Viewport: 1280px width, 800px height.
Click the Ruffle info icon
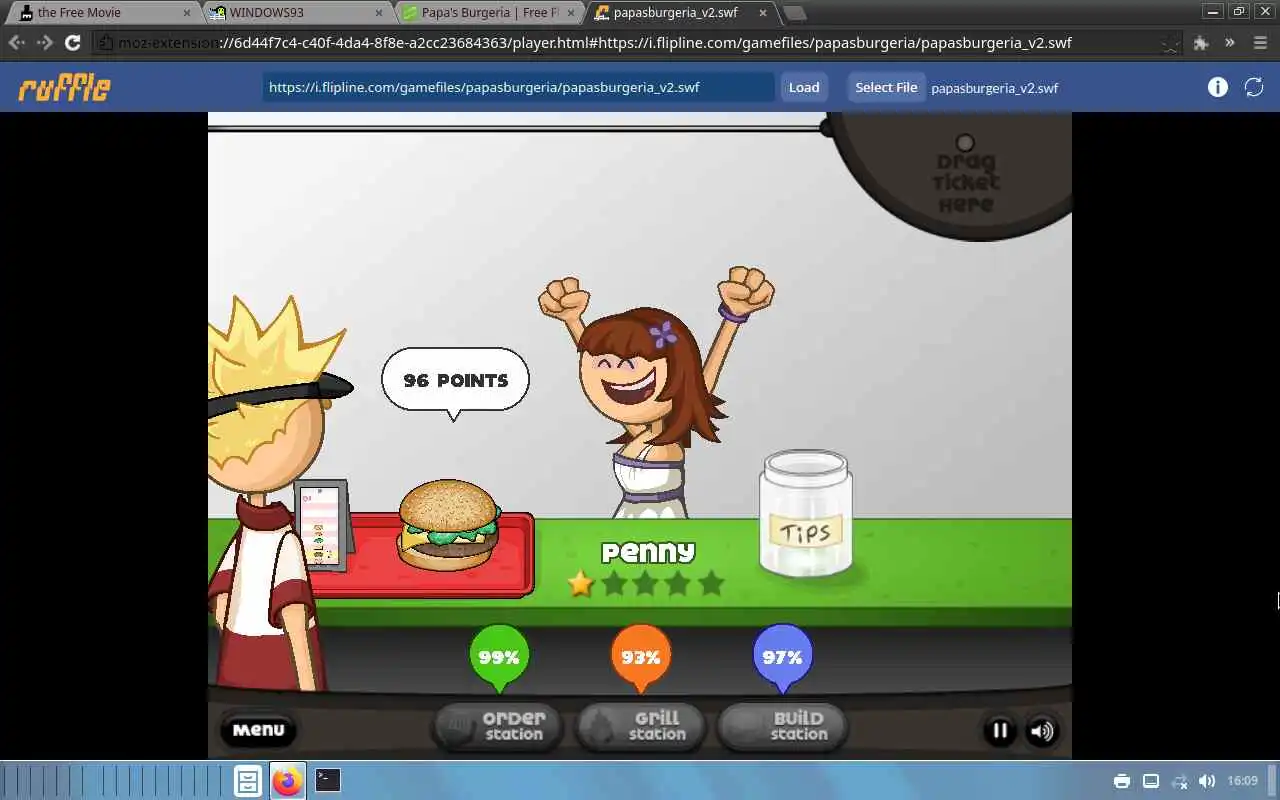click(1217, 87)
